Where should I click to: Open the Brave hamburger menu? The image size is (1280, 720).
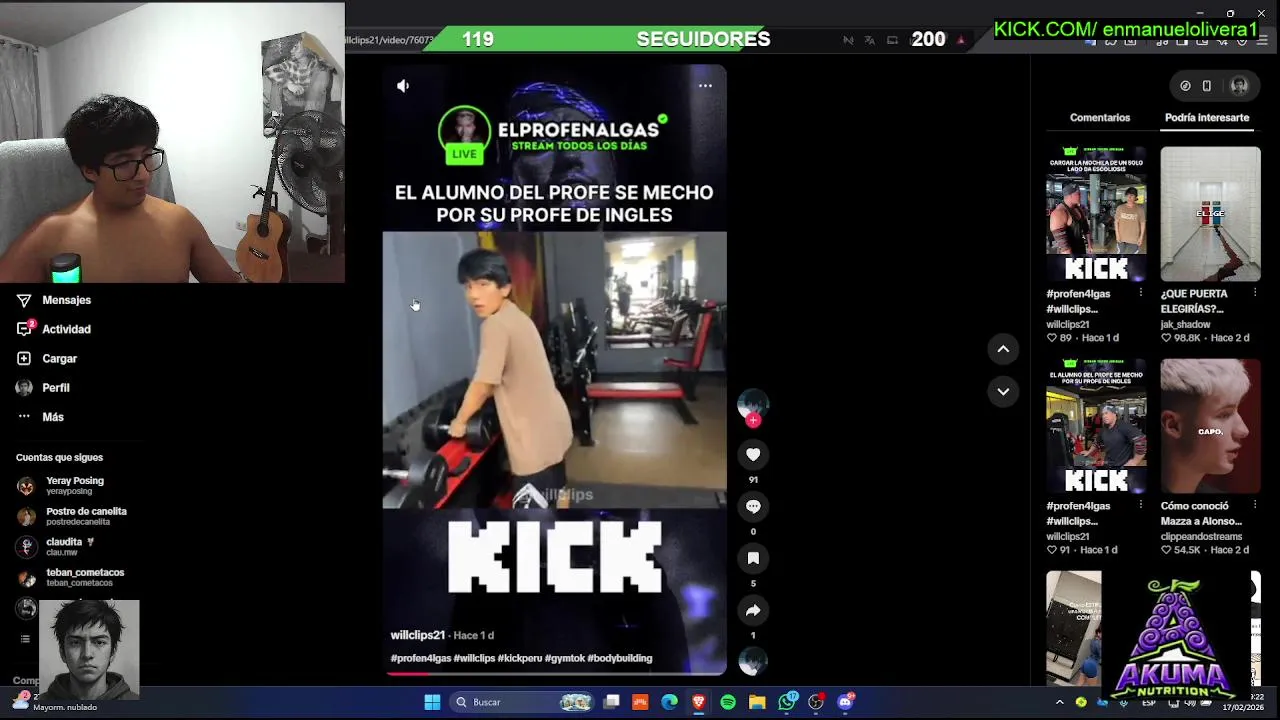point(1263,40)
